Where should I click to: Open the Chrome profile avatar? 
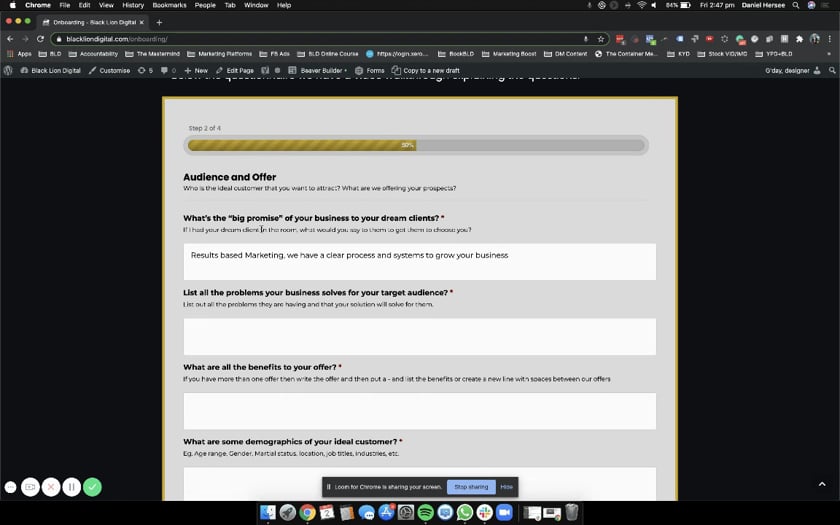coord(815,39)
